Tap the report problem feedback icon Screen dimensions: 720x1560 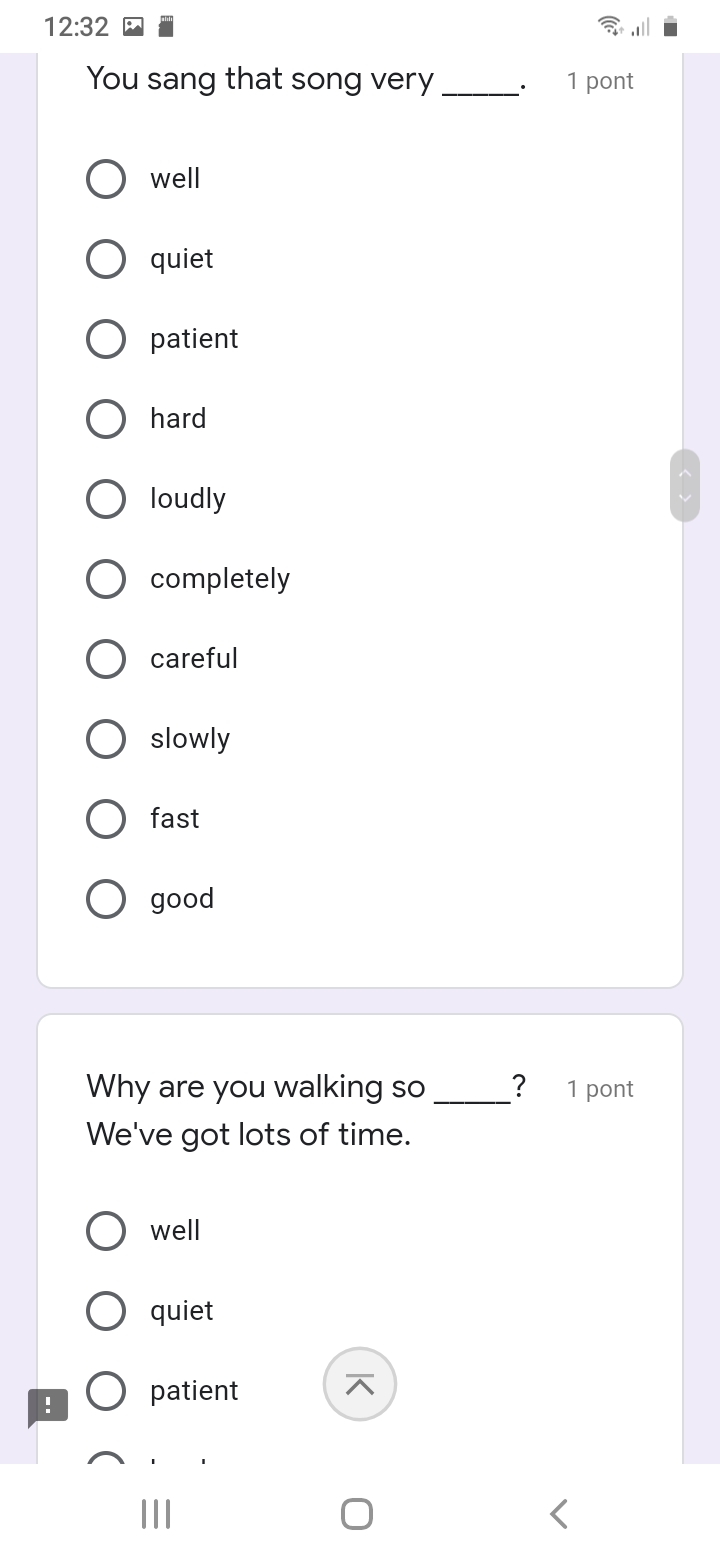tap(48, 1406)
